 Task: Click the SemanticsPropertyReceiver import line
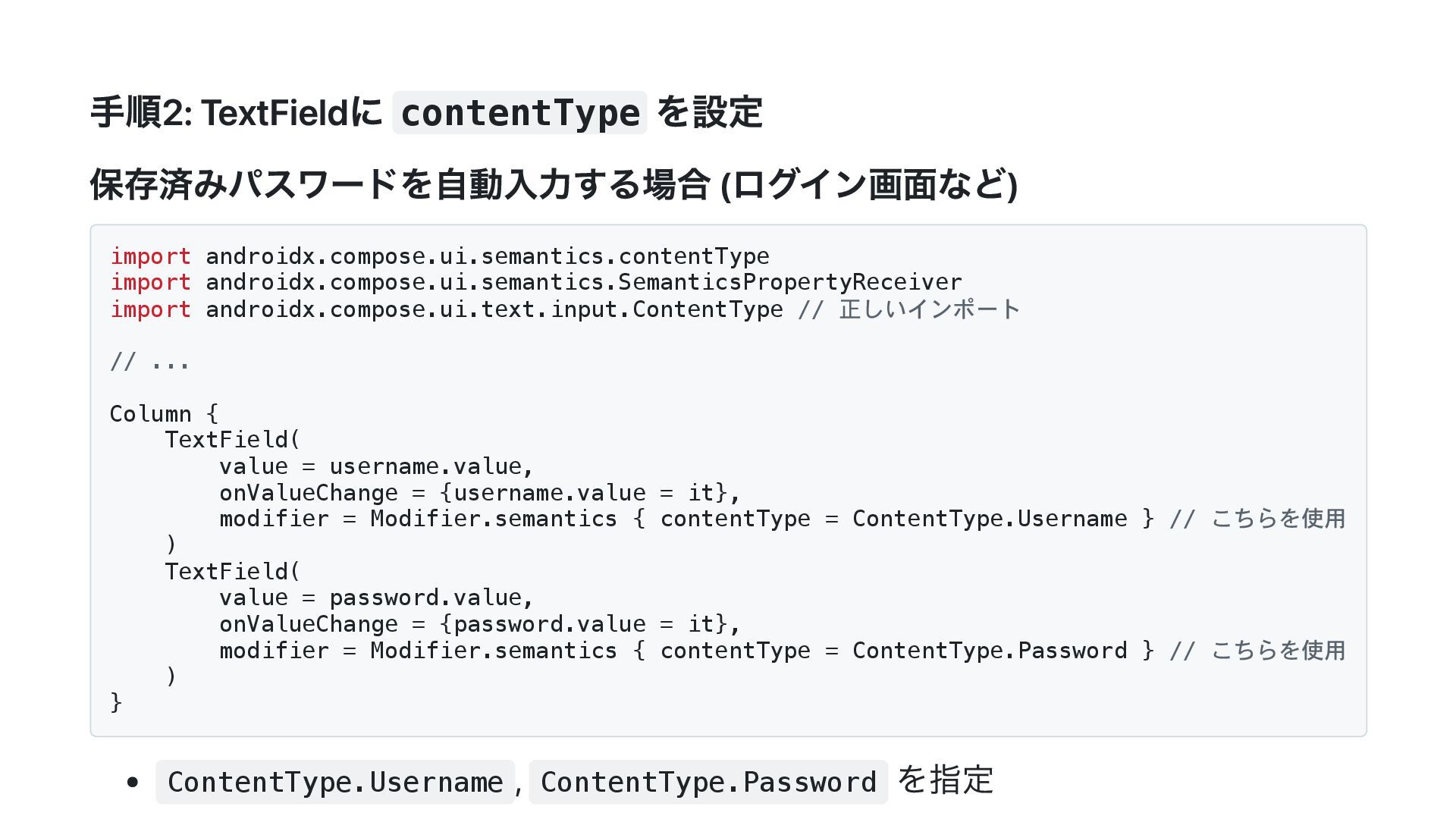coord(535,282)
